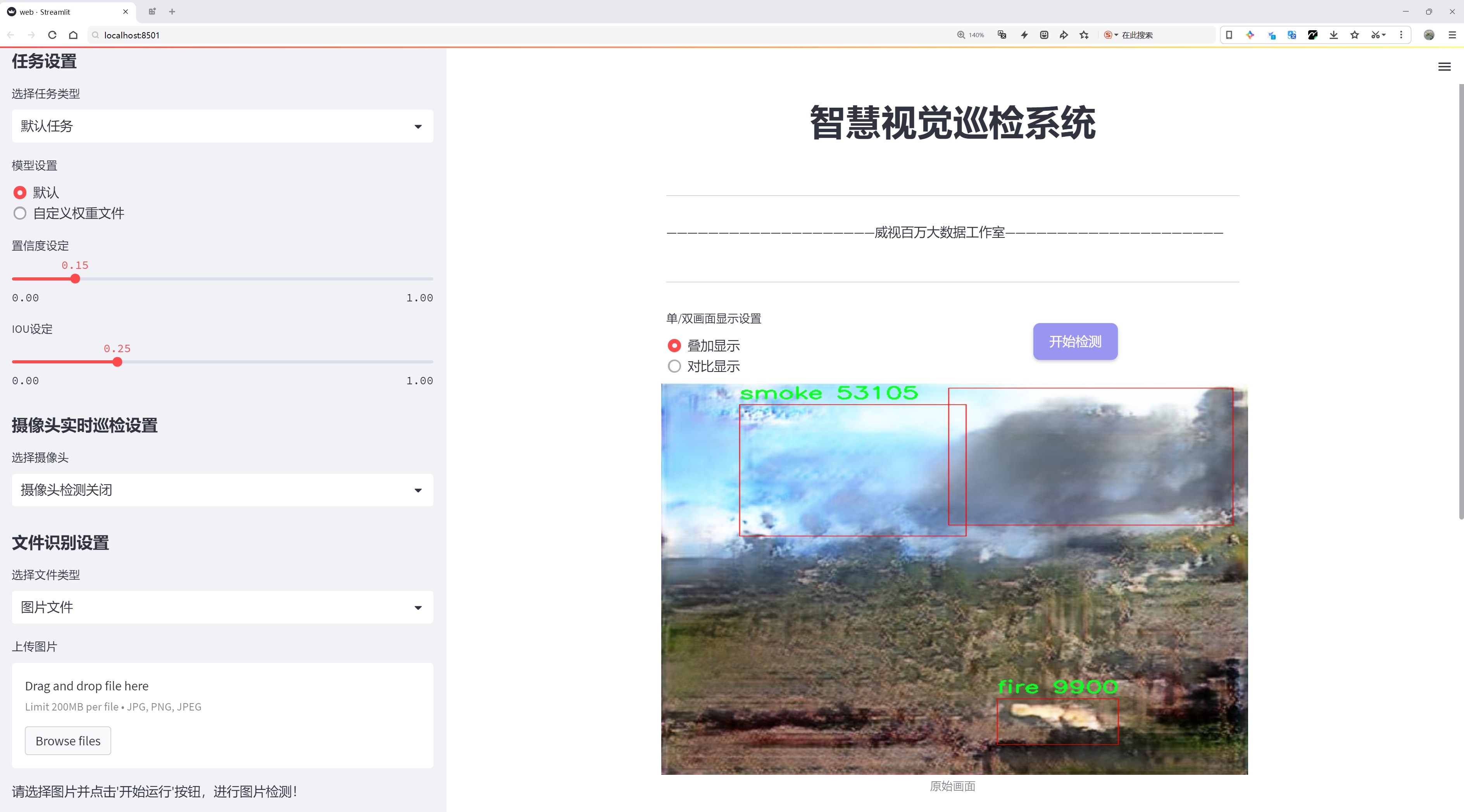Add bookmark with star-plus icon
The width and height of the screenshot is (1464, 812).
[x=1085, y=35]
